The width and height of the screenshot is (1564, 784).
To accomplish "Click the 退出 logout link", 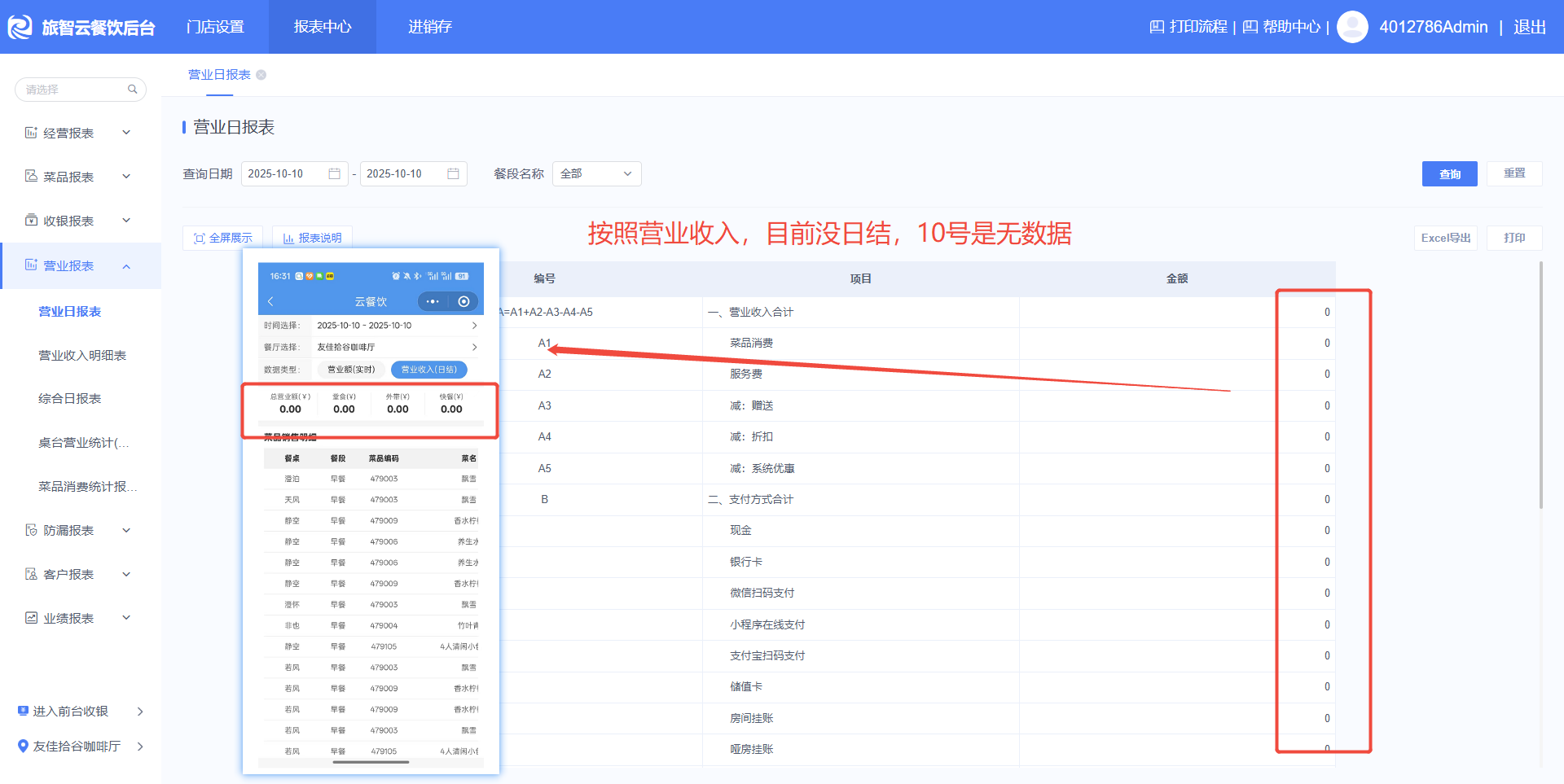I will pos(1530,27).
